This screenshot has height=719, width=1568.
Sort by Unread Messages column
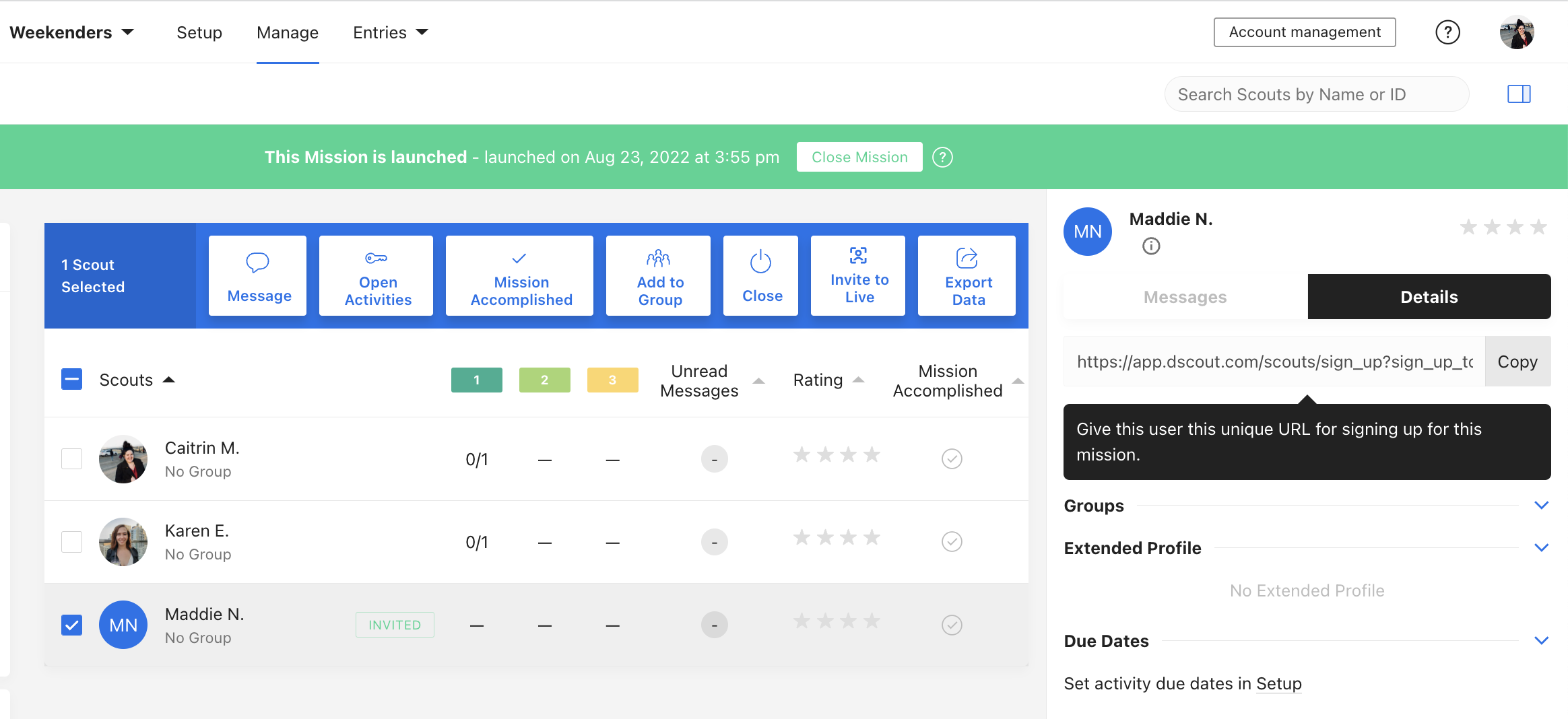(758, 381)
